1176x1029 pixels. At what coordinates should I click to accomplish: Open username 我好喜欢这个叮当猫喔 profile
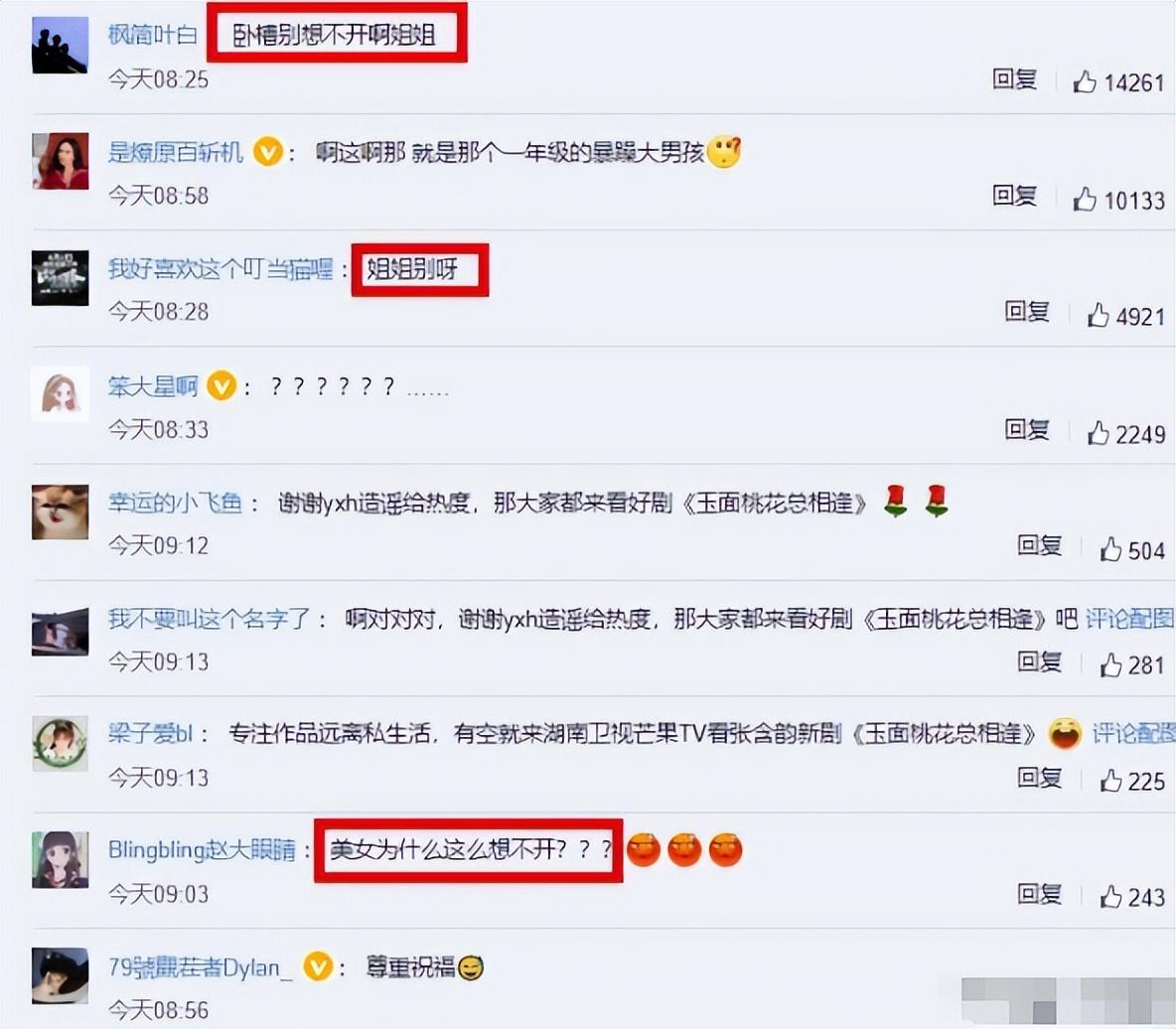click(220, 268)
